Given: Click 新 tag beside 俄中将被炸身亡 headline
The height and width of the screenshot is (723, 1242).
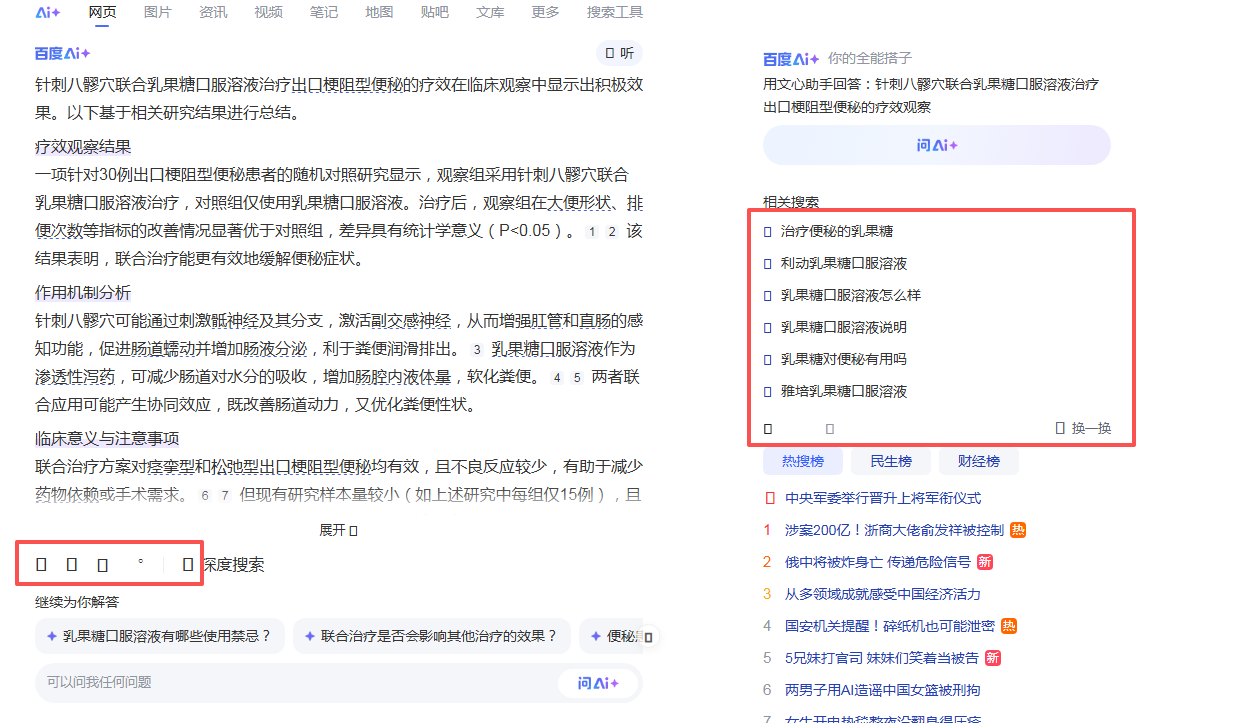Looking at the screenshot, I should click(985, 562).
